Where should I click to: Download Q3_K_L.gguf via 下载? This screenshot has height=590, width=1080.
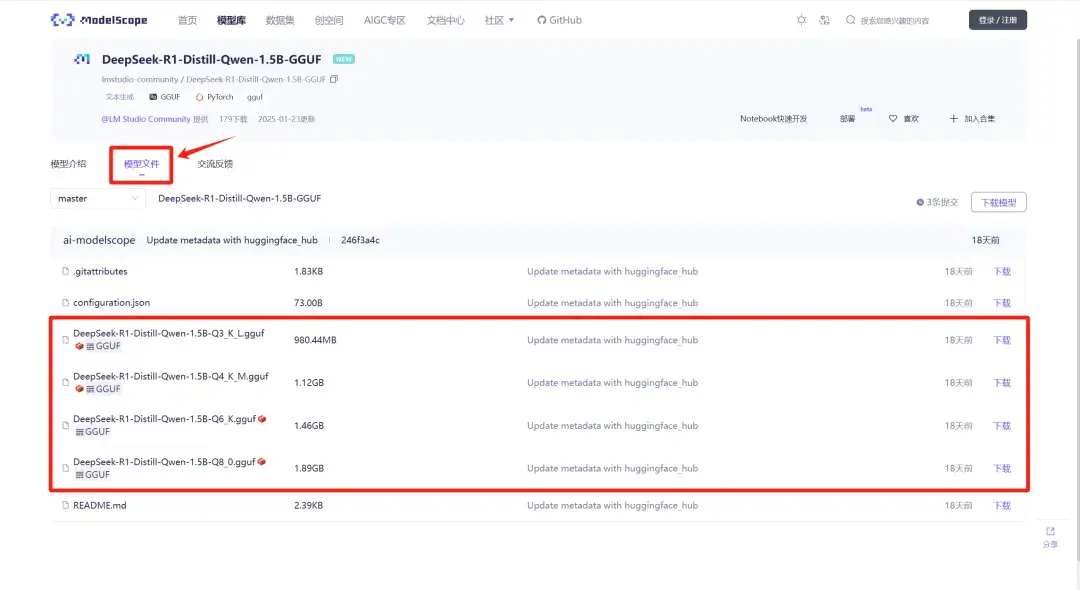click(1001, 339)
